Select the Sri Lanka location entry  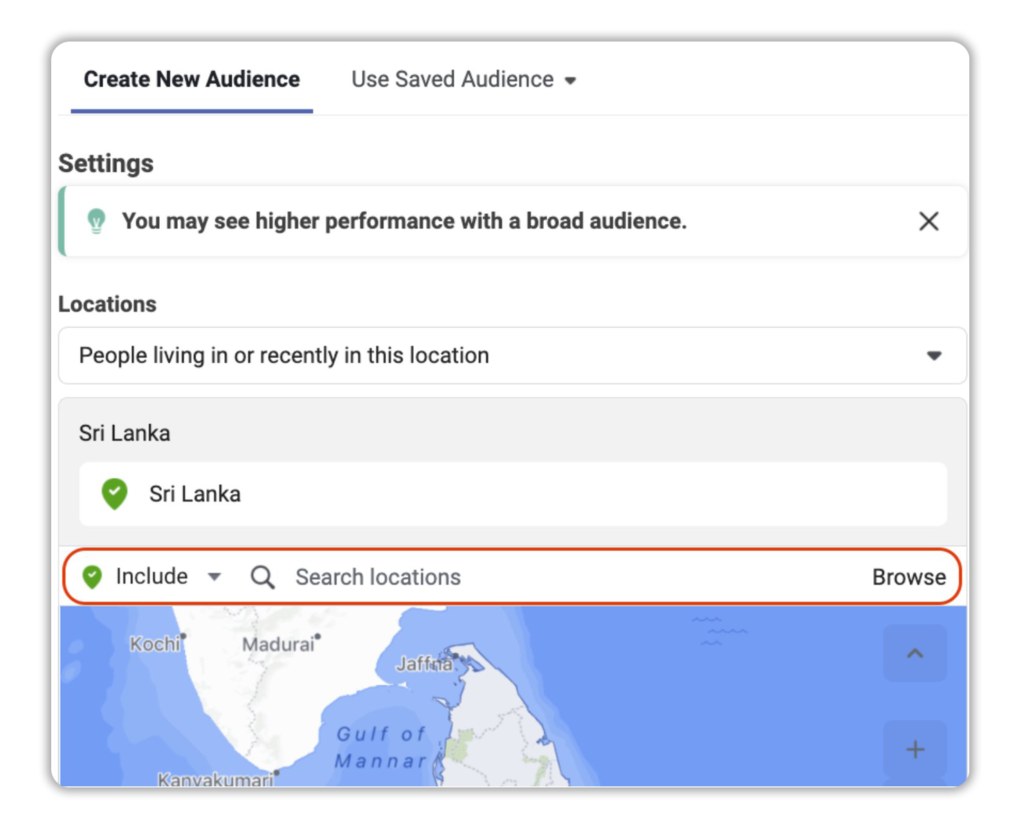point(513,494)
